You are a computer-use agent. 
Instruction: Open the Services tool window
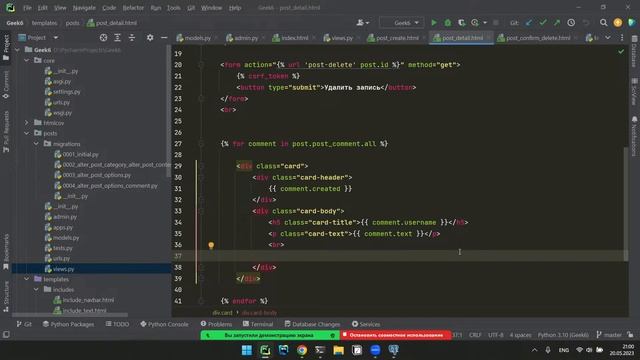coord(366,324)
